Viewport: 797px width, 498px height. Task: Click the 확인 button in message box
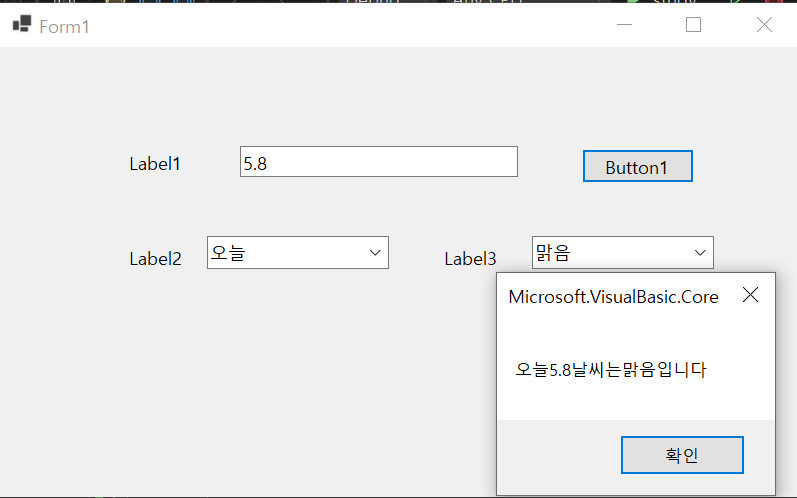point(682,455)
